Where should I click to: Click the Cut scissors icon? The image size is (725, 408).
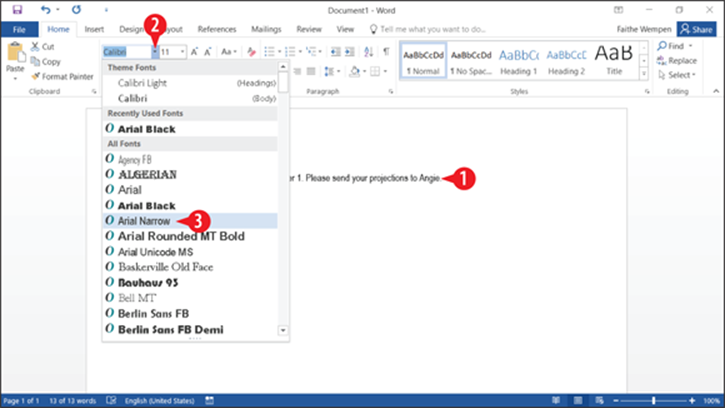click(35, 46)
